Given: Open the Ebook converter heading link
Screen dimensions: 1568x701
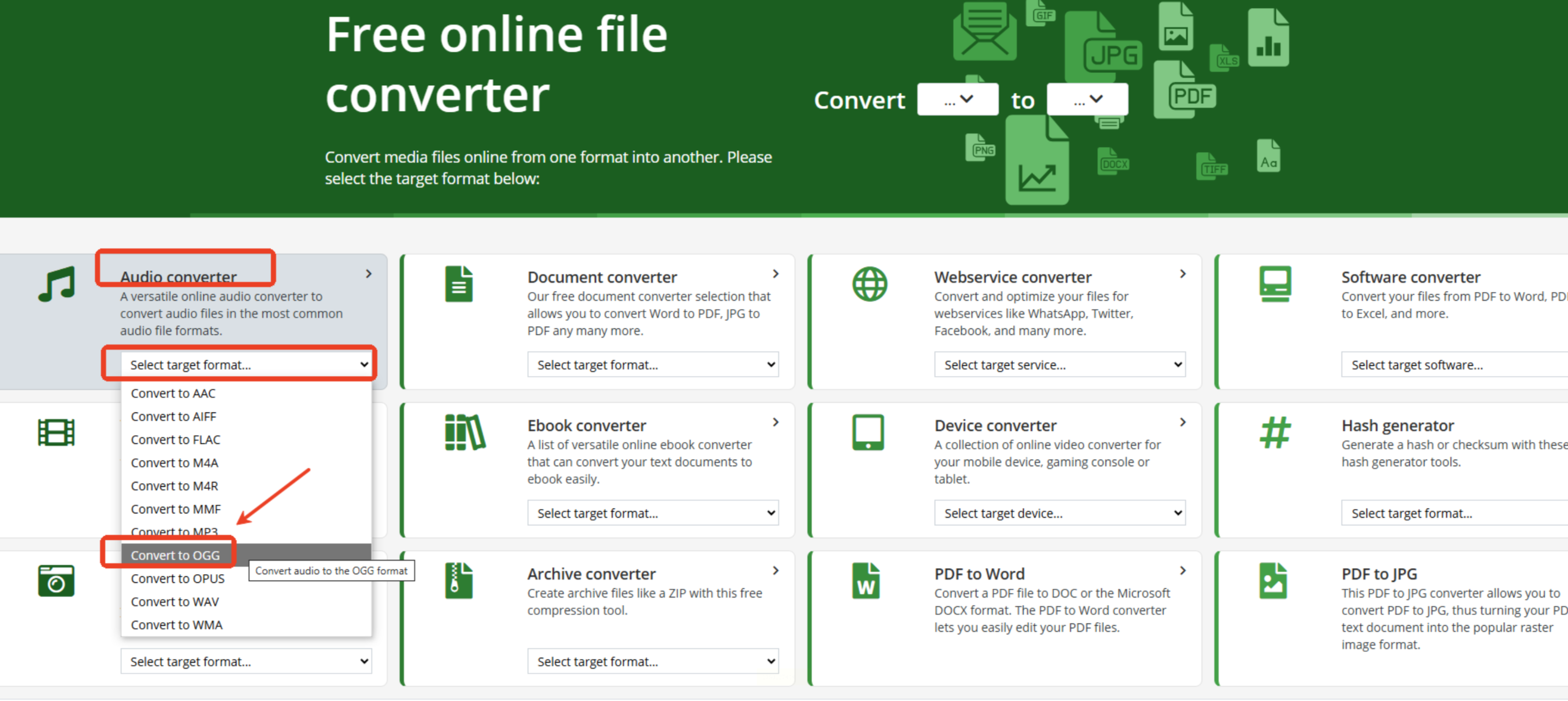Looking at the screenshot, I should 586,425.
